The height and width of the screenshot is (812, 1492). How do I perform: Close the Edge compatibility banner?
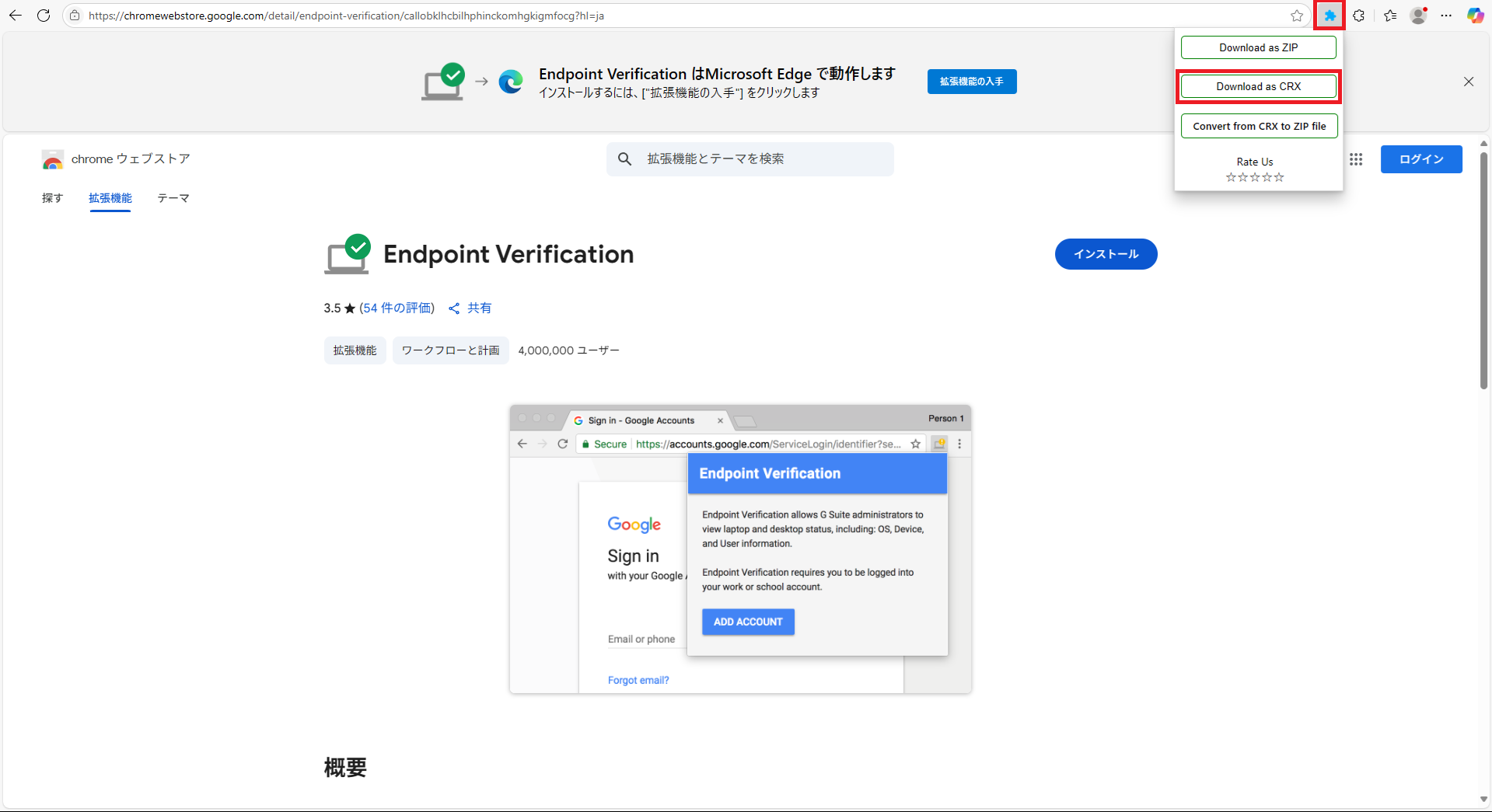click(x=1469, y=82)
